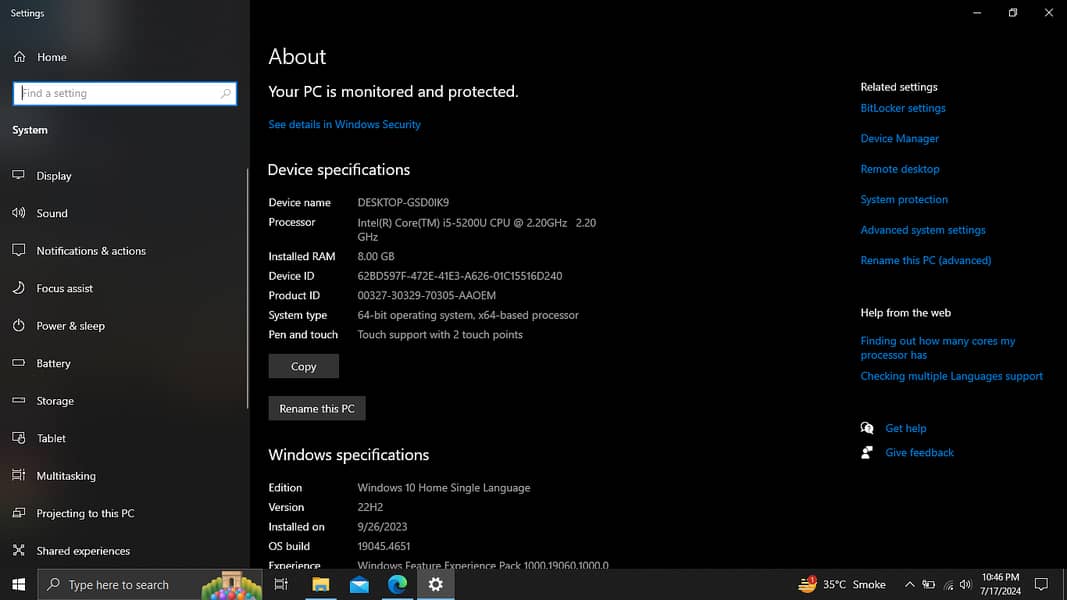Screen dimensions: 1067x600
Task: Open Focus assist moon icon
Action: coord(18,288)
